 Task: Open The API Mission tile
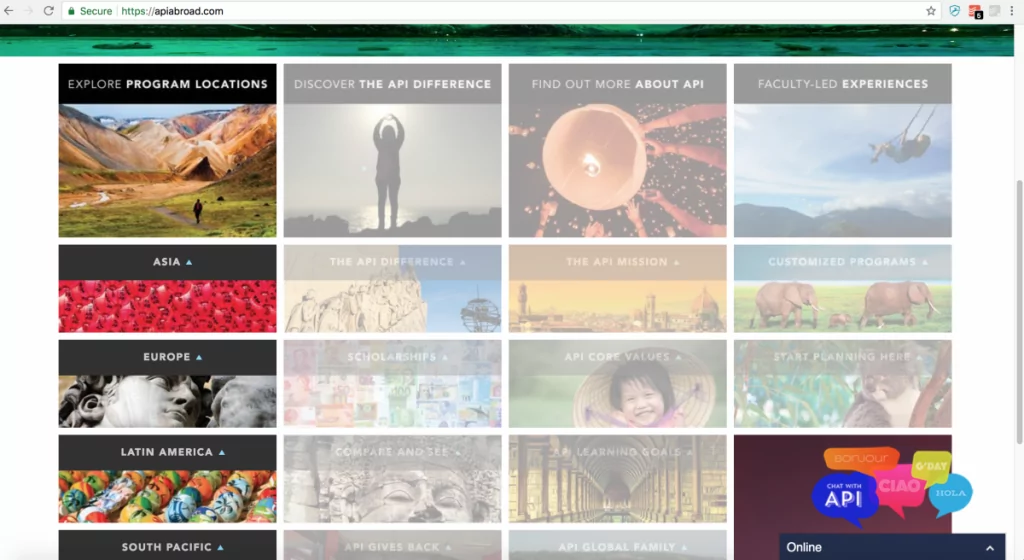617,288
